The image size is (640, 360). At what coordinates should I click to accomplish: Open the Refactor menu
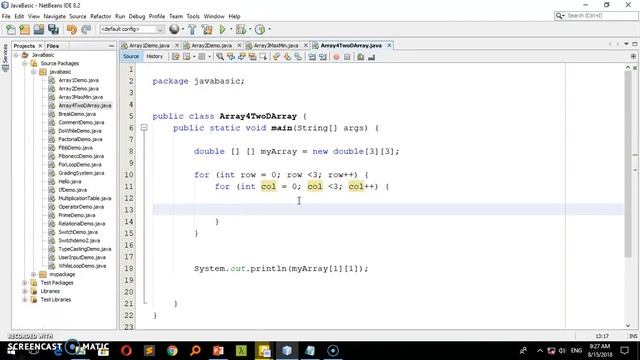point(100,16)
